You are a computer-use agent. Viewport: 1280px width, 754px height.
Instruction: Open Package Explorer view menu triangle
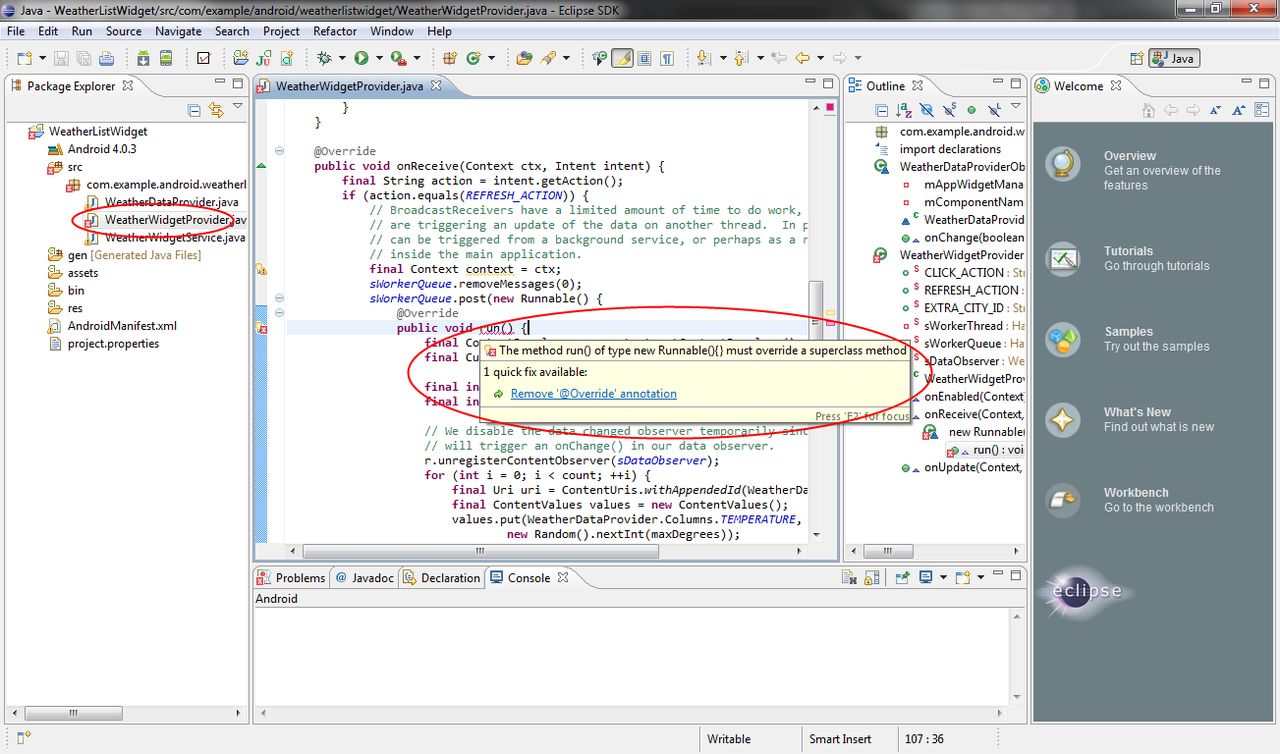(238, 105)
